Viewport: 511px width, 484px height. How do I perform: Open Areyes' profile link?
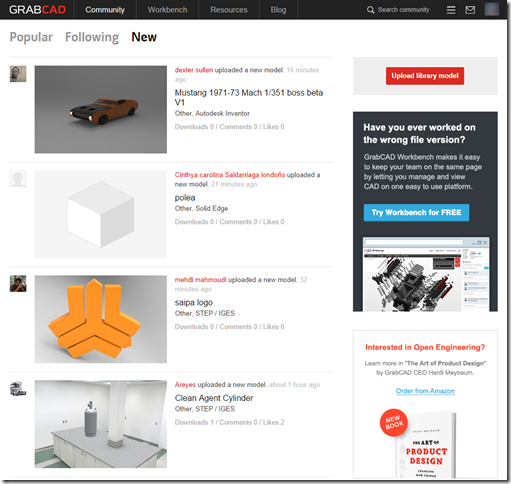[x=185, y=385]
